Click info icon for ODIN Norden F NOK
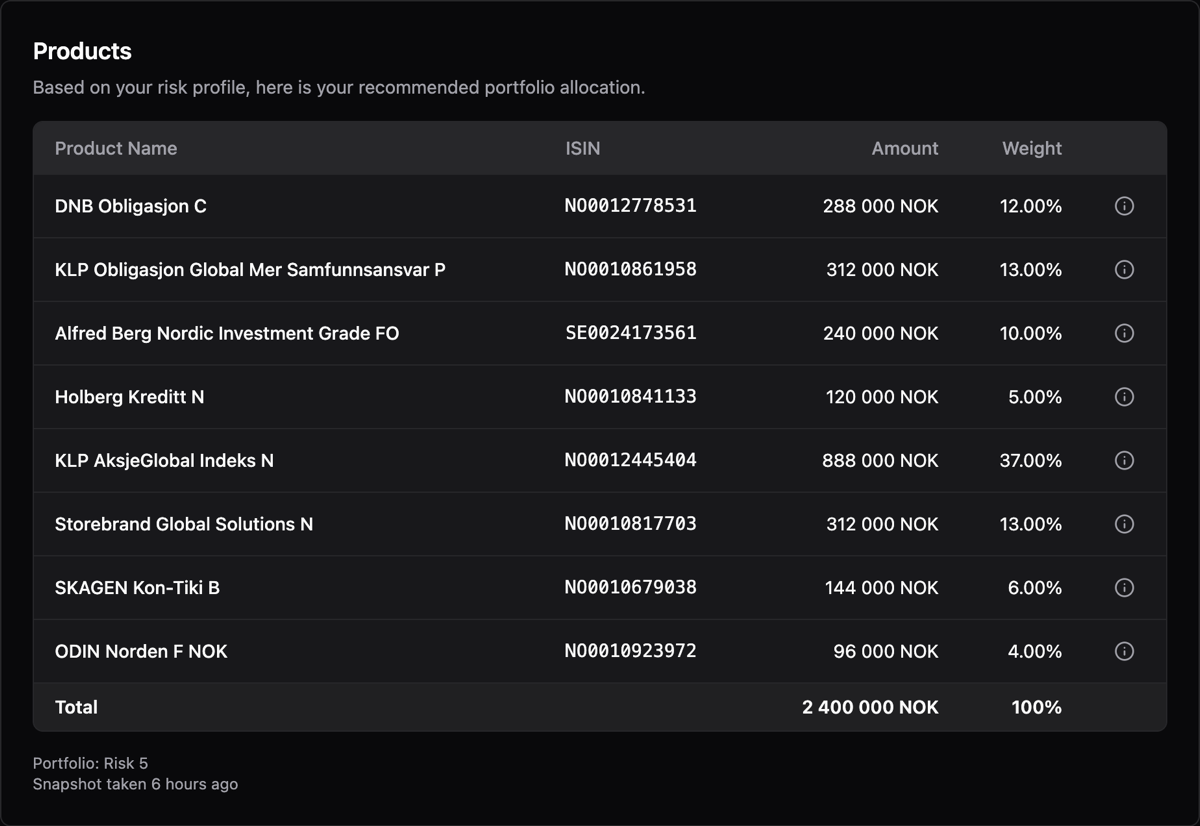 pyautogui.click(x=1124, y=651)
